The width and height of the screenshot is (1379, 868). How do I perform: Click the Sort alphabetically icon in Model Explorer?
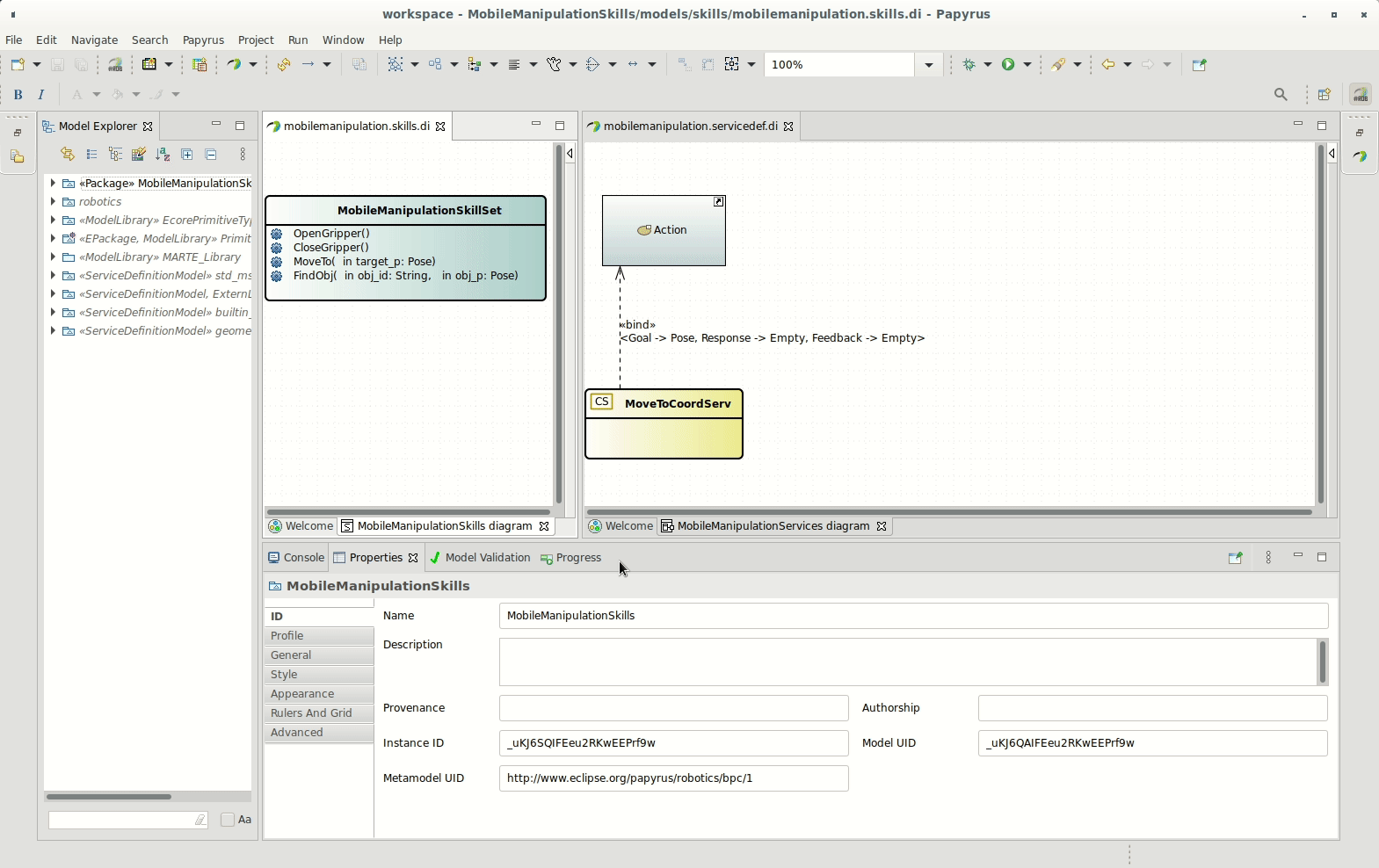(x=163, y=154)
